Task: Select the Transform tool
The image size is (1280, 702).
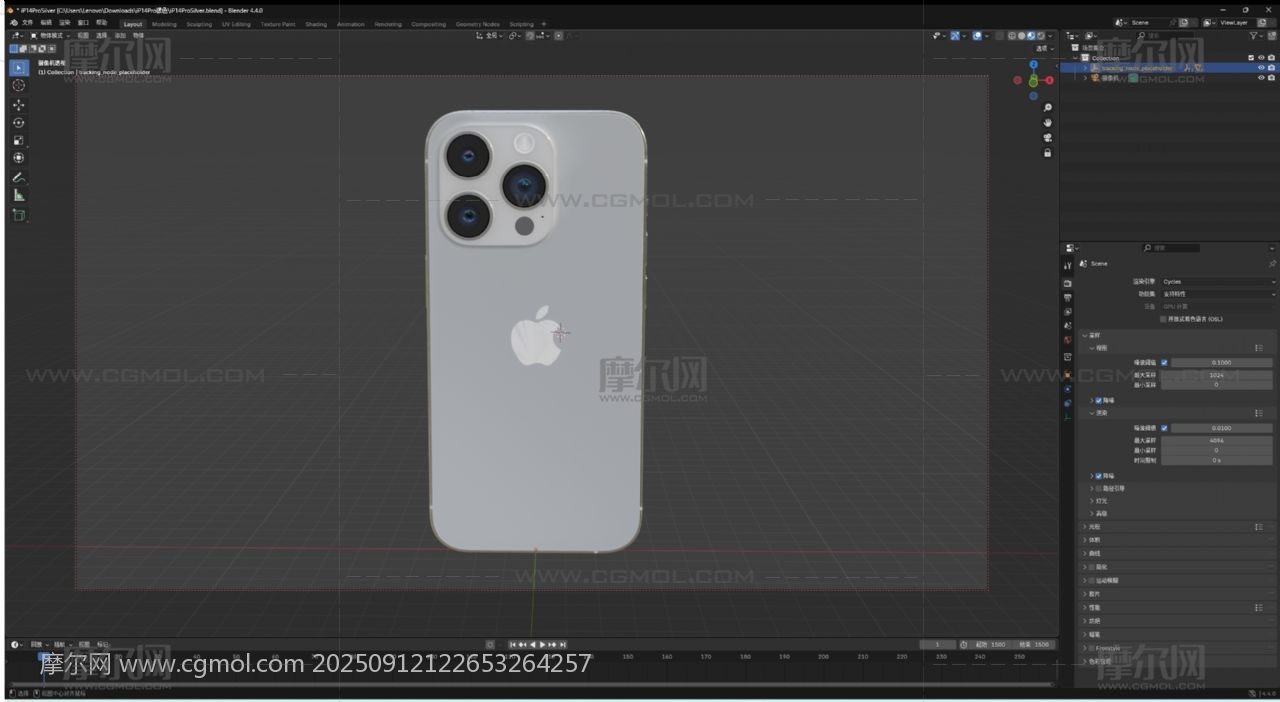Action: 18,158
